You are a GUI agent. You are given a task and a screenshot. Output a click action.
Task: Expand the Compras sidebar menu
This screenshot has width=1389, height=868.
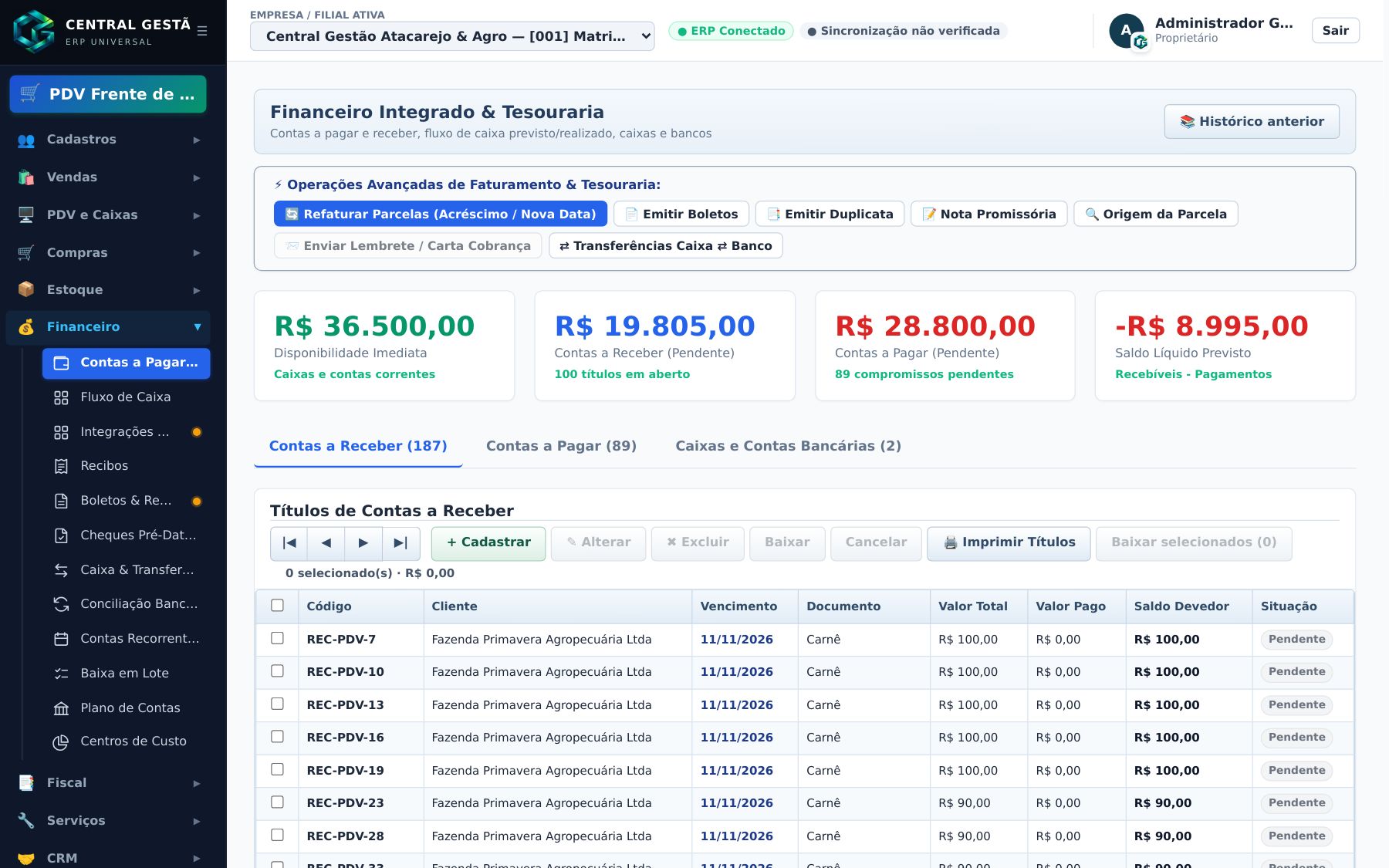click(108, 252)
